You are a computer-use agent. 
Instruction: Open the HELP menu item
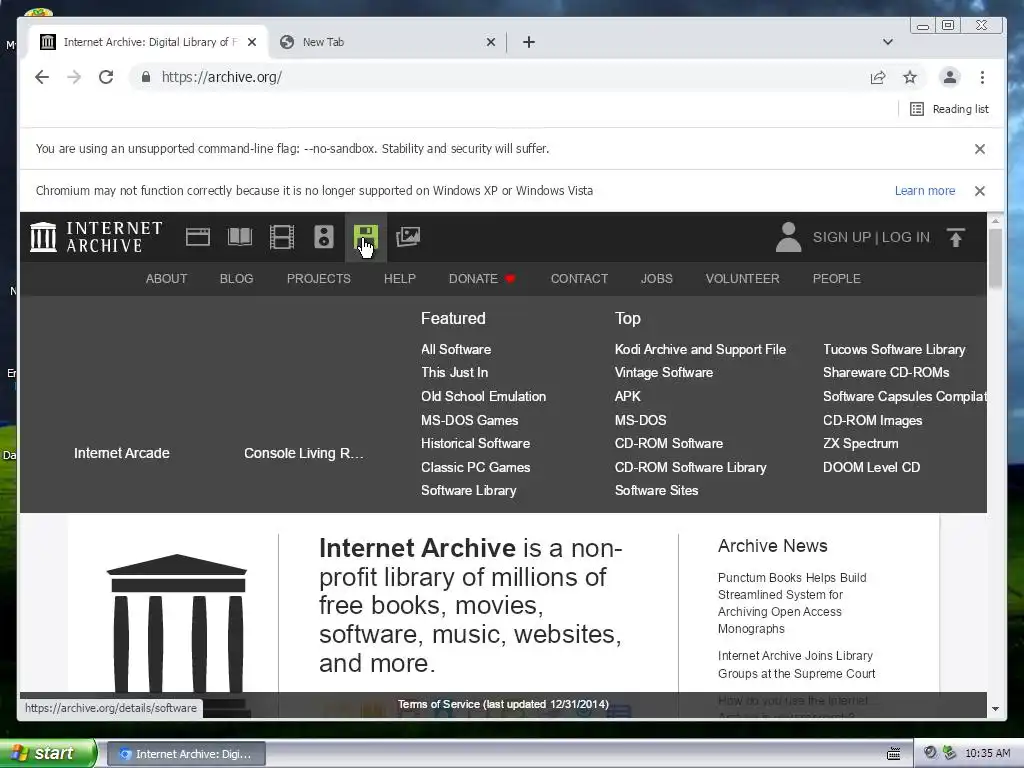coord(400,279)
